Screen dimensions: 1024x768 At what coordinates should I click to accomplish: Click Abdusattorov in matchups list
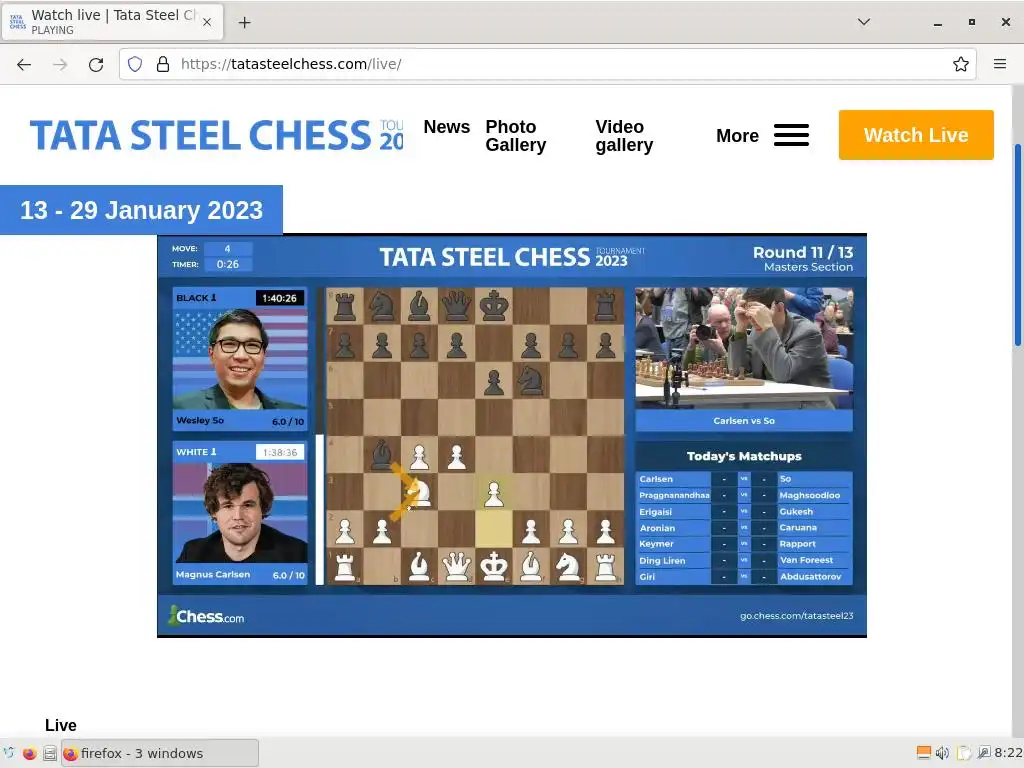(810, 577)
